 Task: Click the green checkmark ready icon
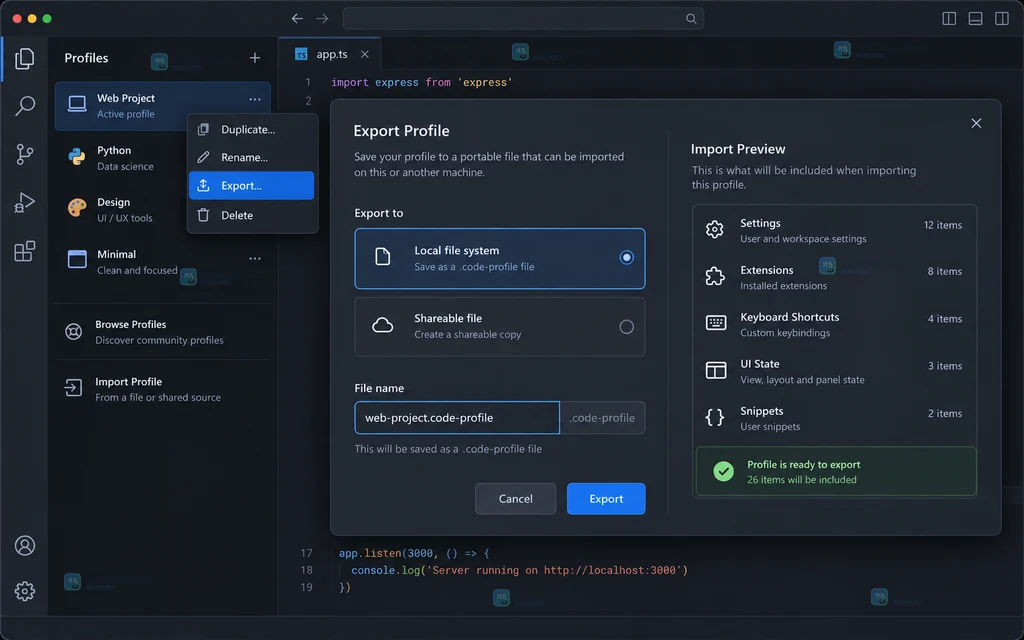[x=724, y=471]
